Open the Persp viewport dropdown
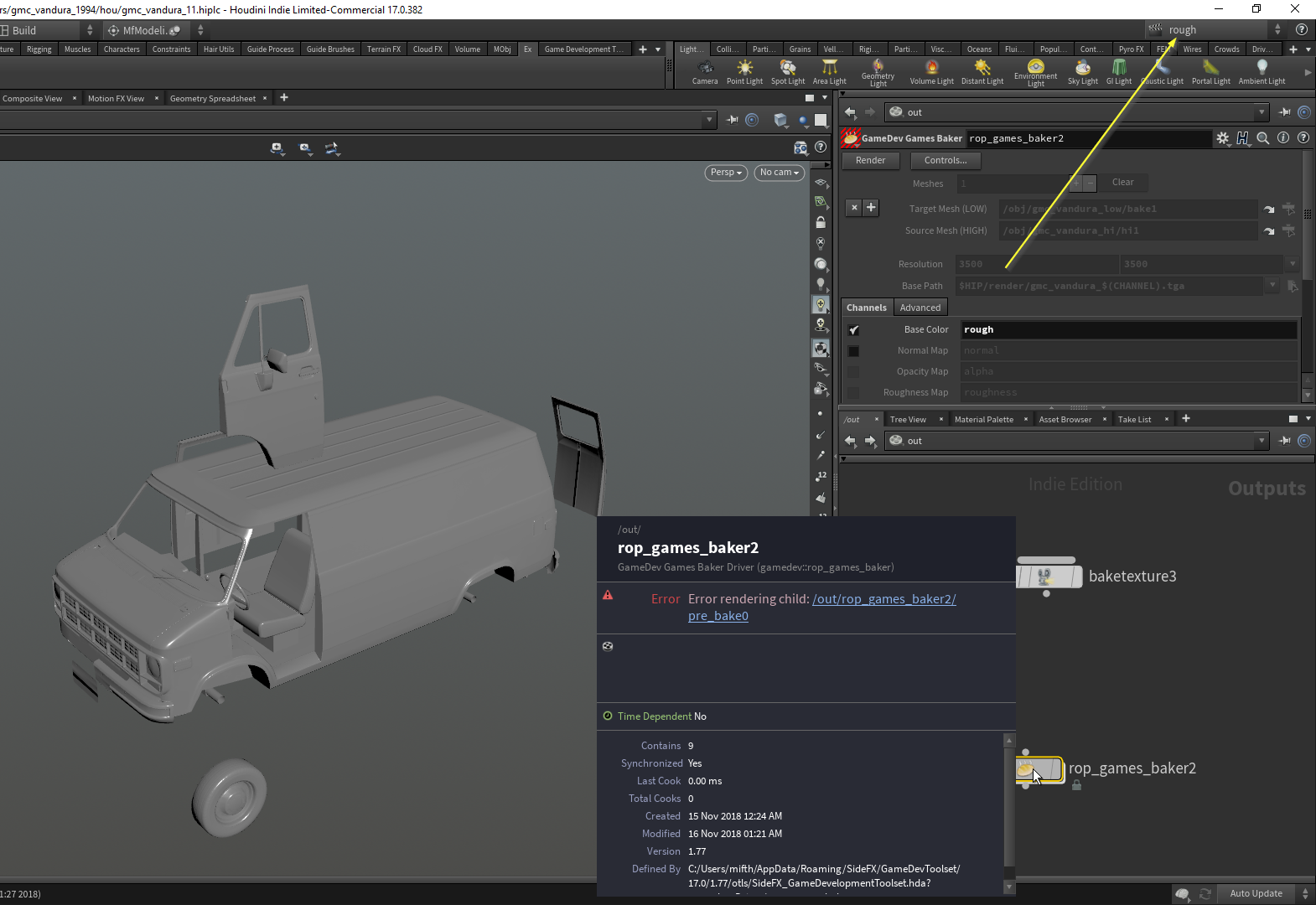Screen dimensions: 1316x905 click(x=725, y=173)
